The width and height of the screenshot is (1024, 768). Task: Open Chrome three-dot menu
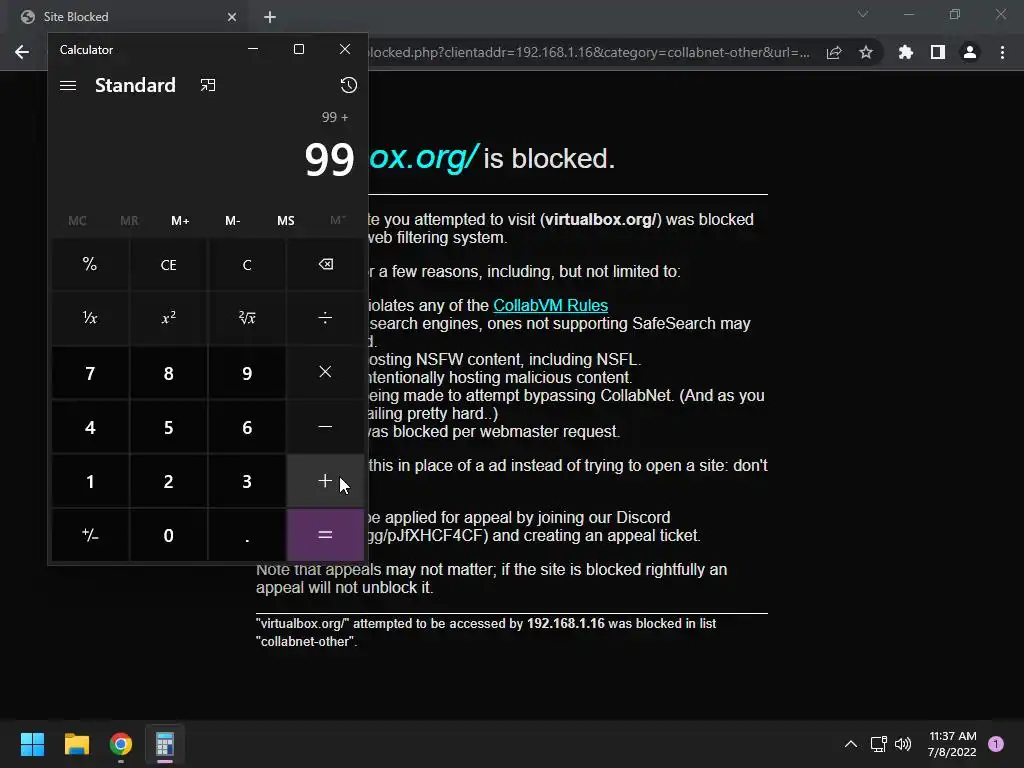(x=1002, y=52)
